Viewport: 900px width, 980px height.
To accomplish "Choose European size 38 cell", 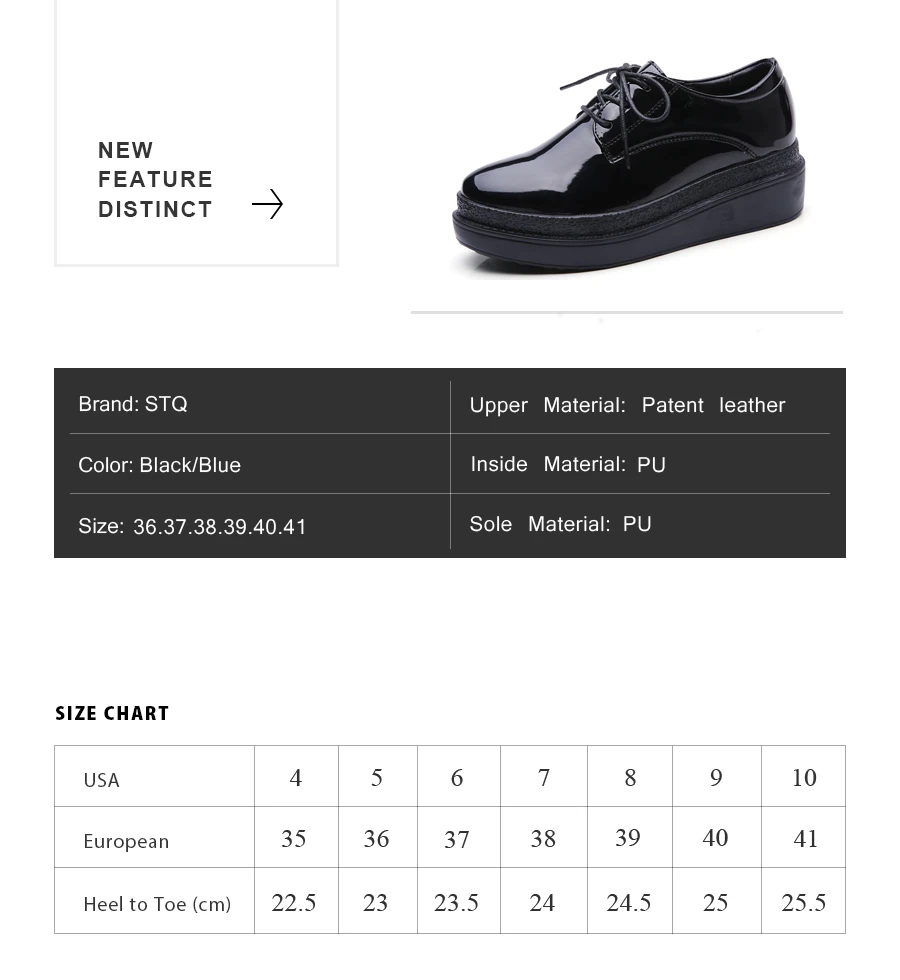I will pos(543,838).
